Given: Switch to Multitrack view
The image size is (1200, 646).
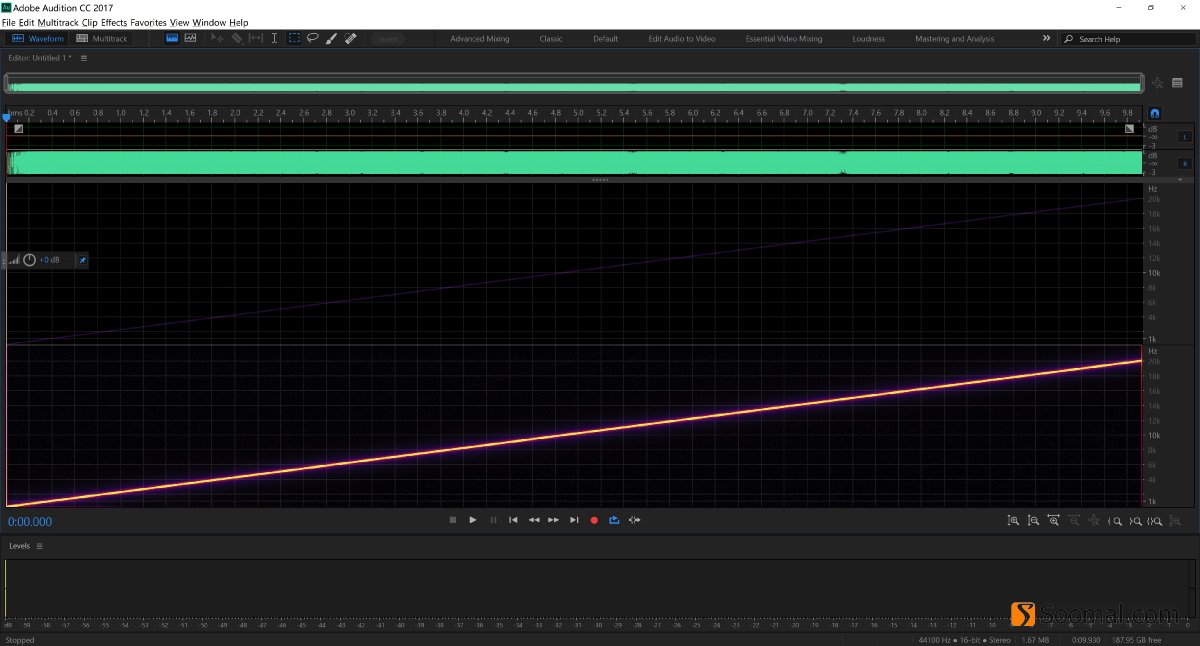Looking at the screenshot, I should [102, 38].
